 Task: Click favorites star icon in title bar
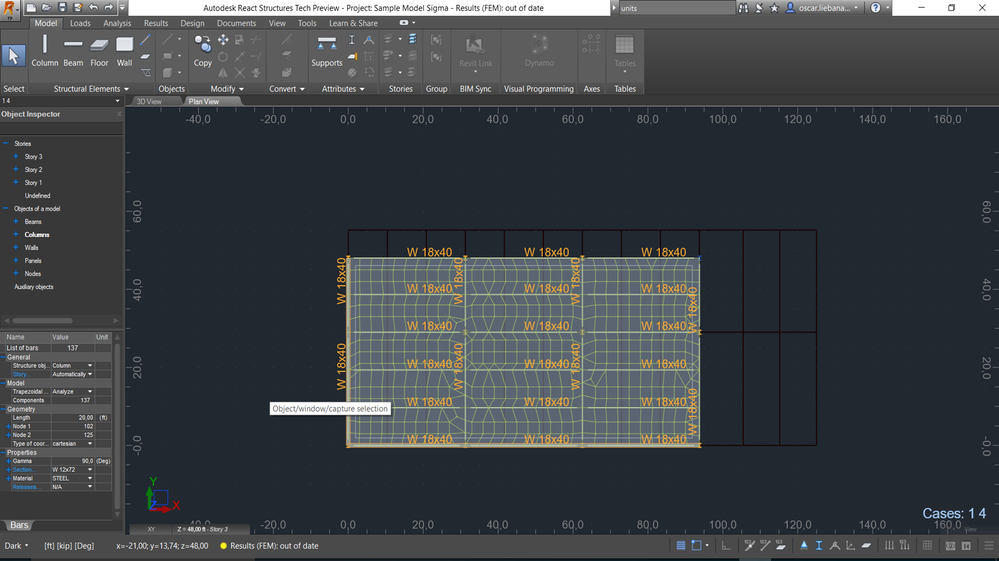[x=774, y=8]
